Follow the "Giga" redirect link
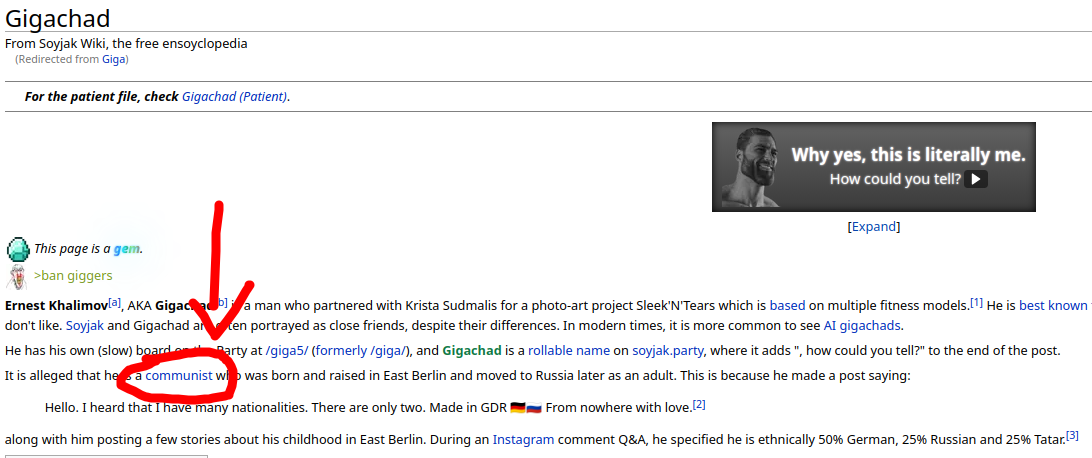Viewport: 1092px width, 458px height. [x=114, y=59]
